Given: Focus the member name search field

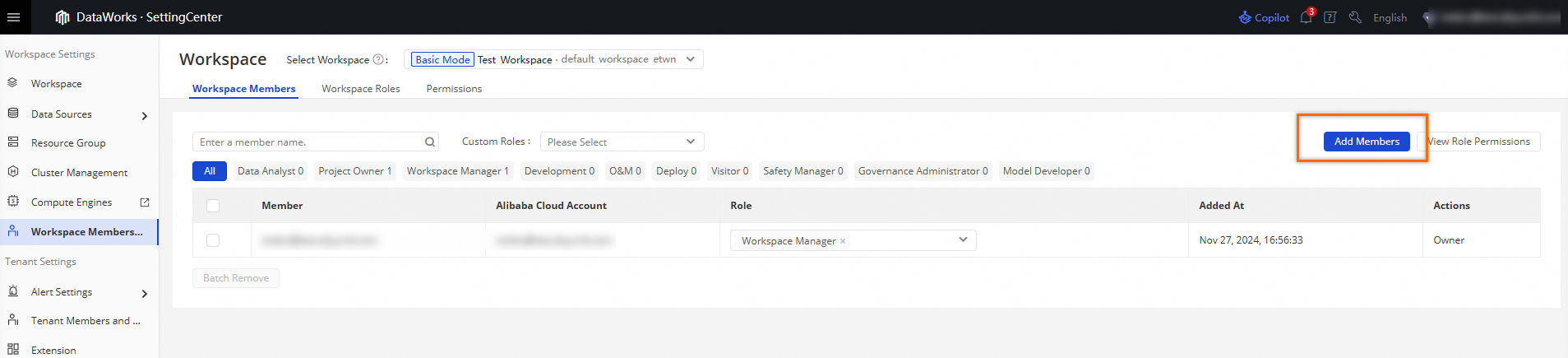Looking at the screenshot, I should [x=316, y=142].
